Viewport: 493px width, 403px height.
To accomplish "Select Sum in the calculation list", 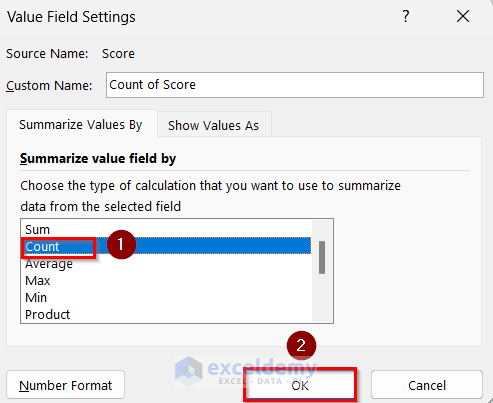I will [167, 229].
